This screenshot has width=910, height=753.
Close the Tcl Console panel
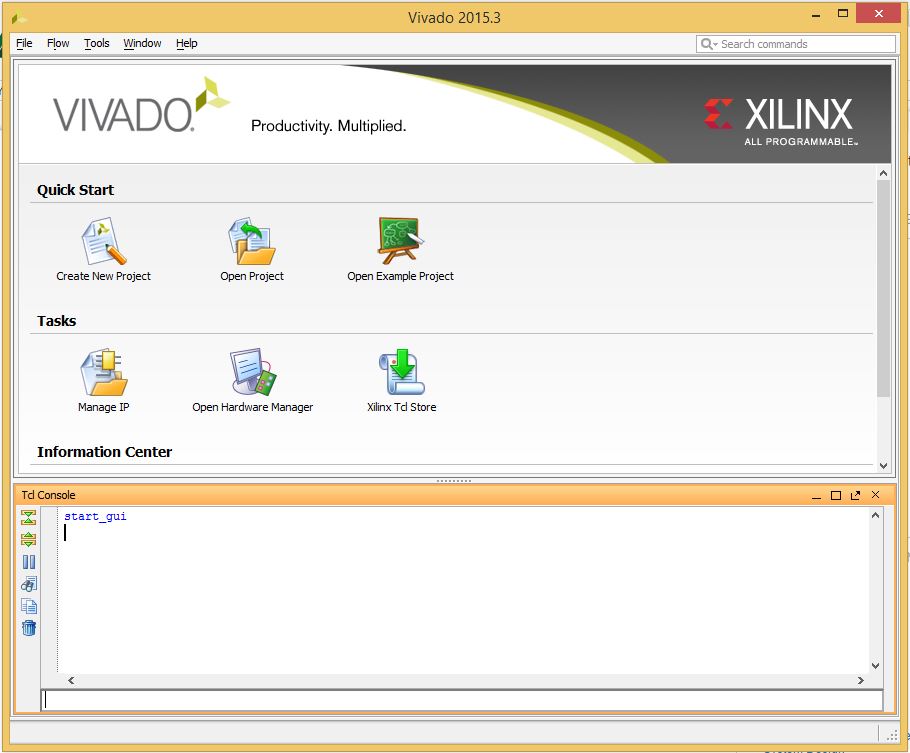876,495
